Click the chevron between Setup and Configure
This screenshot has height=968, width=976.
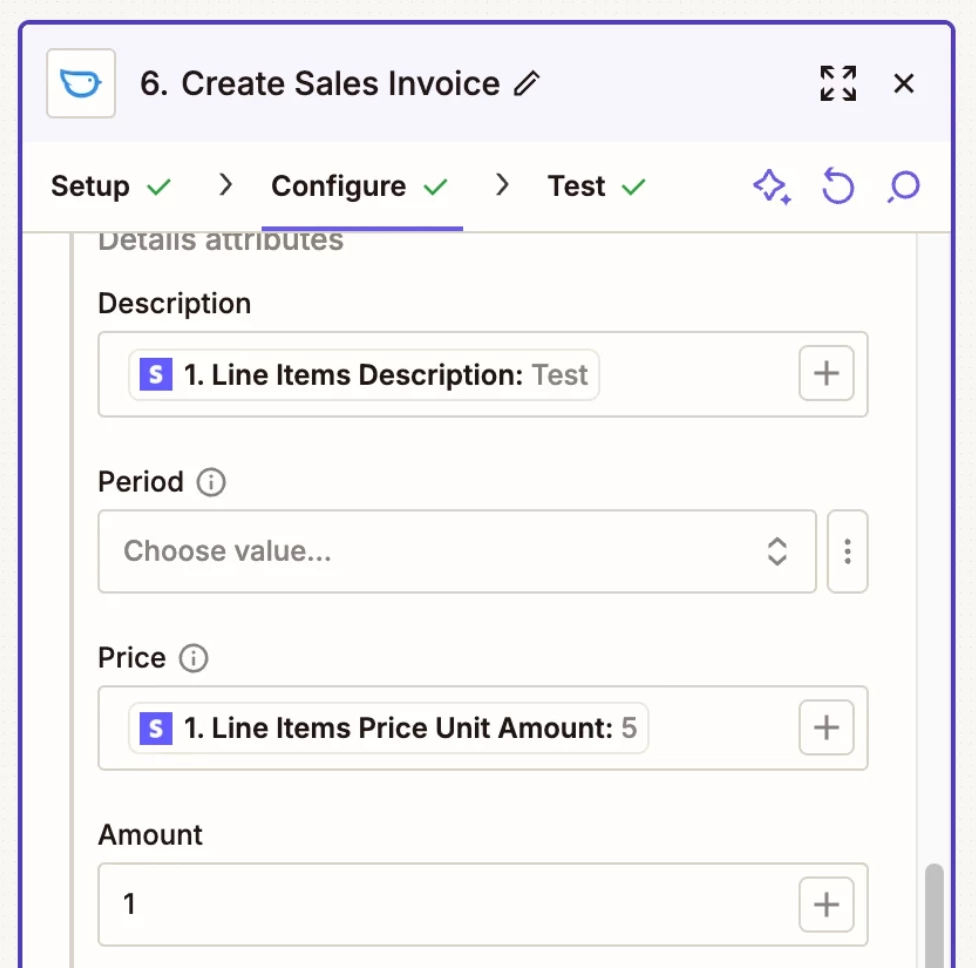point(226,185)
